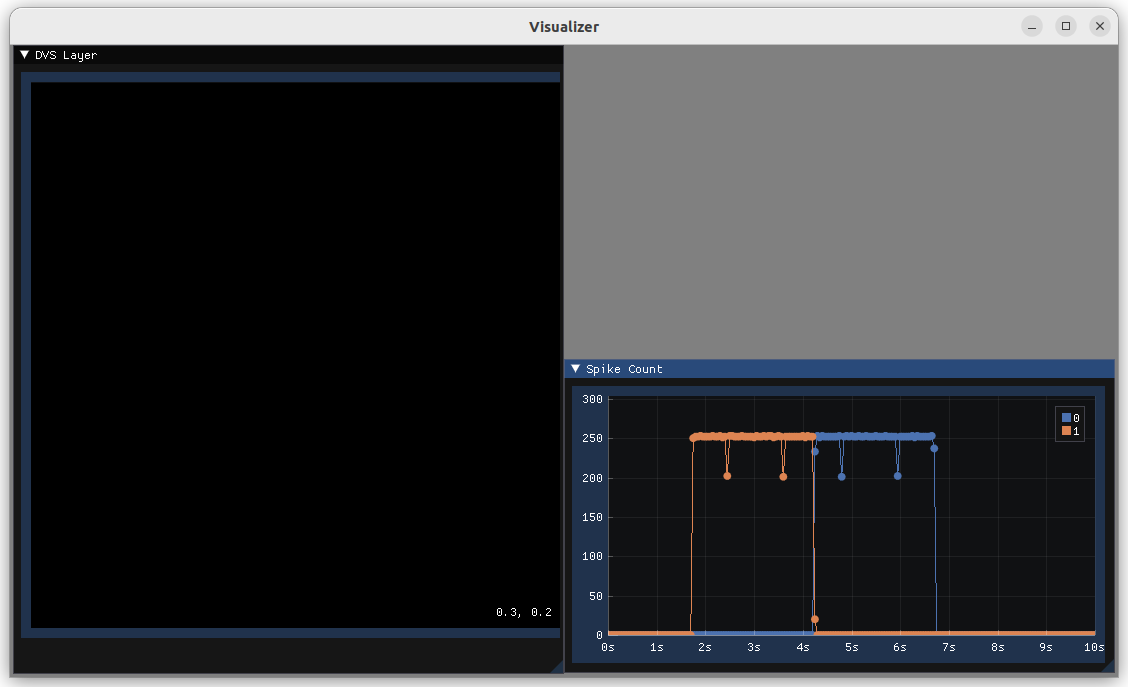
Task: Click the 300 y-axis label
Action: pyautogui.click(x=592, y=399)
